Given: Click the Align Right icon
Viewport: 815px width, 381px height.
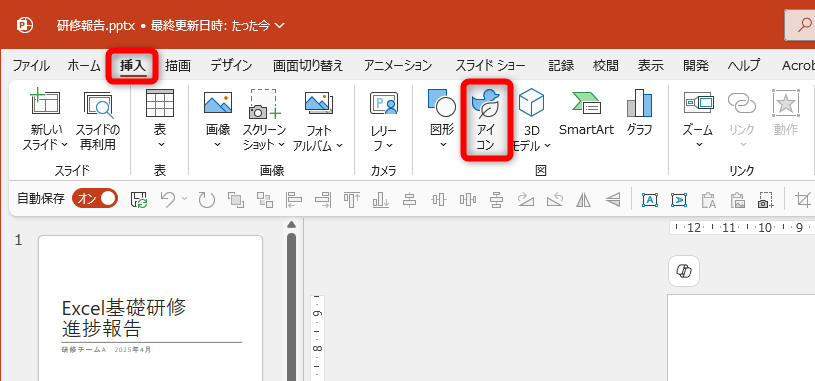Looking at the screenshot, I should click(x=323, y=199).
